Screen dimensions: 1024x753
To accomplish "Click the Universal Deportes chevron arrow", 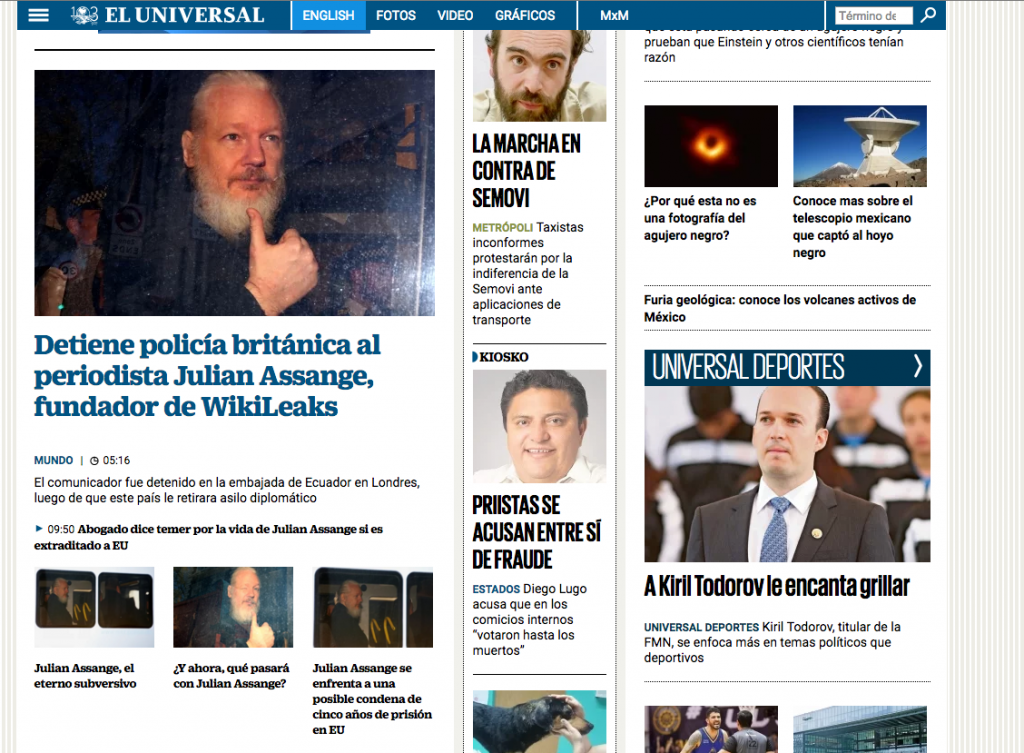I will [918, 366].
